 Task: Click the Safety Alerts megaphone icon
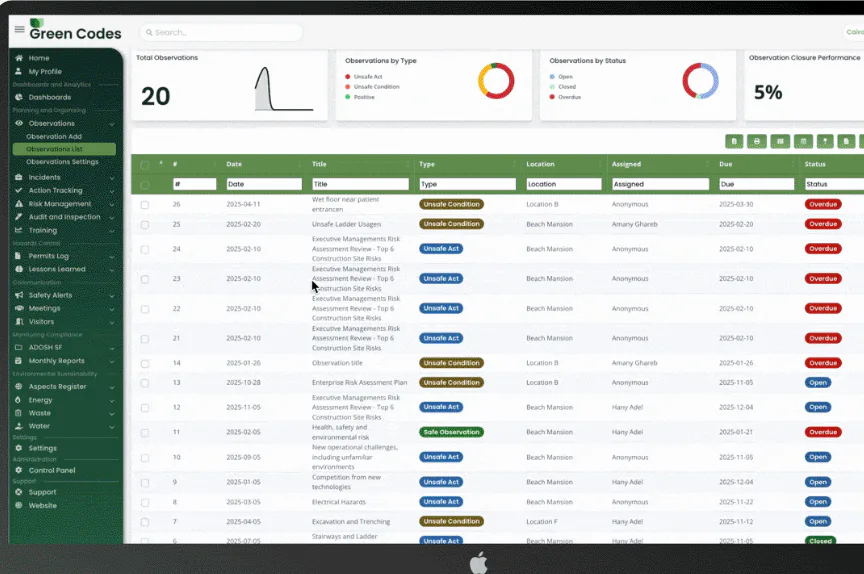(19, 295)
